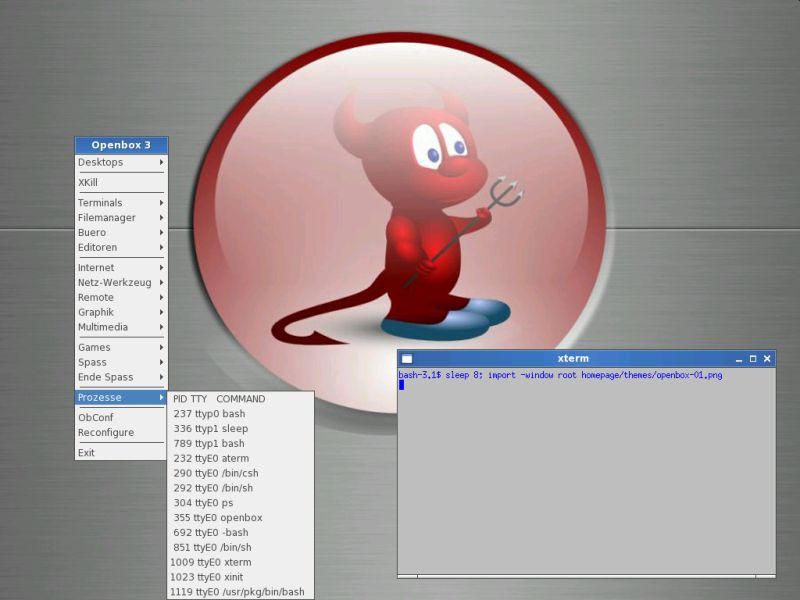This screenshot has width=800, height=600.
Task: Minimize the xterm window
Action: click(739, 359)
